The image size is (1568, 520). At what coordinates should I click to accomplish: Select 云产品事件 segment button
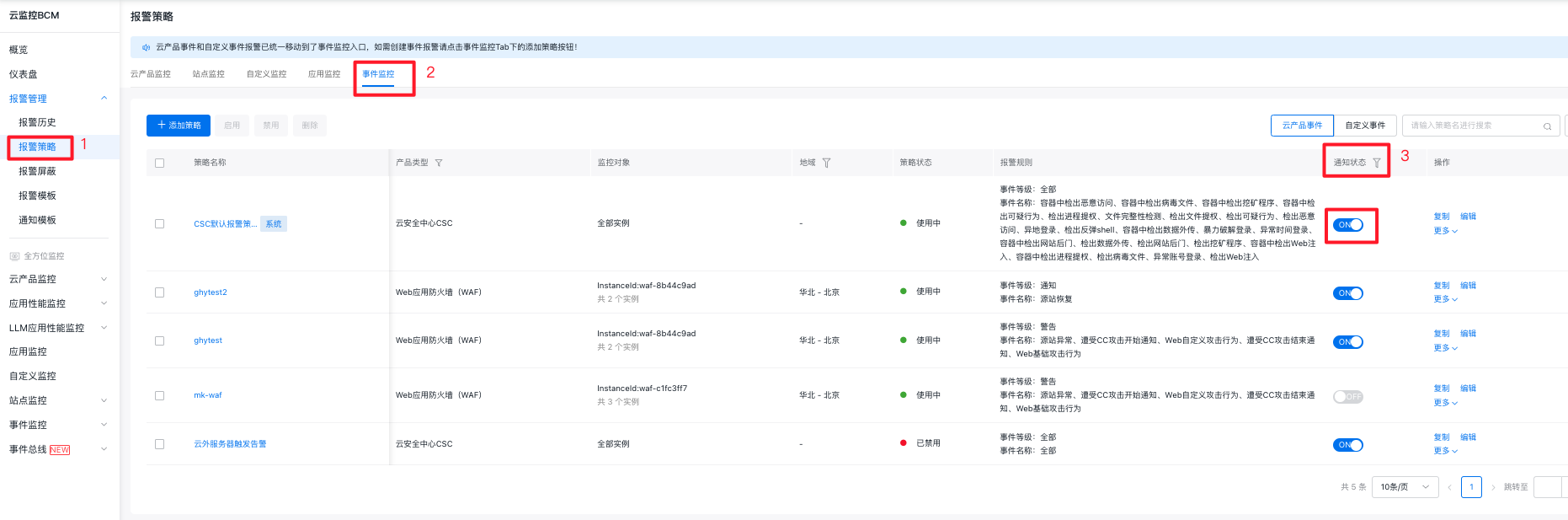click(1302, 126)
